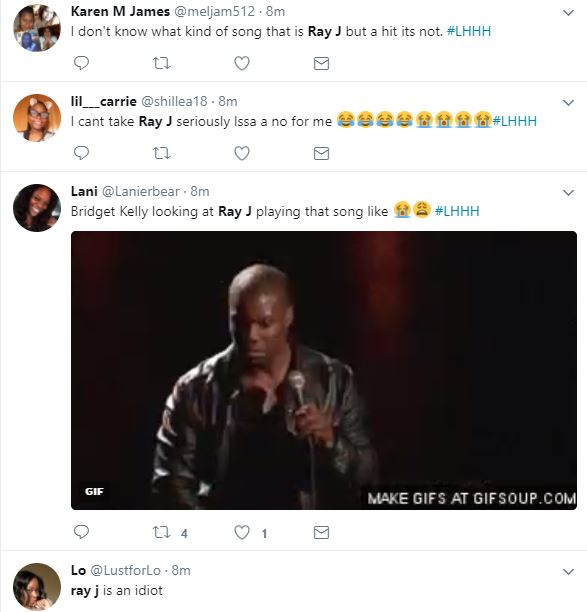Like lil__carrie's tweet with heart
Image resolution: width=587 pixels, height=612 pixels.
[x=242, y=153]
